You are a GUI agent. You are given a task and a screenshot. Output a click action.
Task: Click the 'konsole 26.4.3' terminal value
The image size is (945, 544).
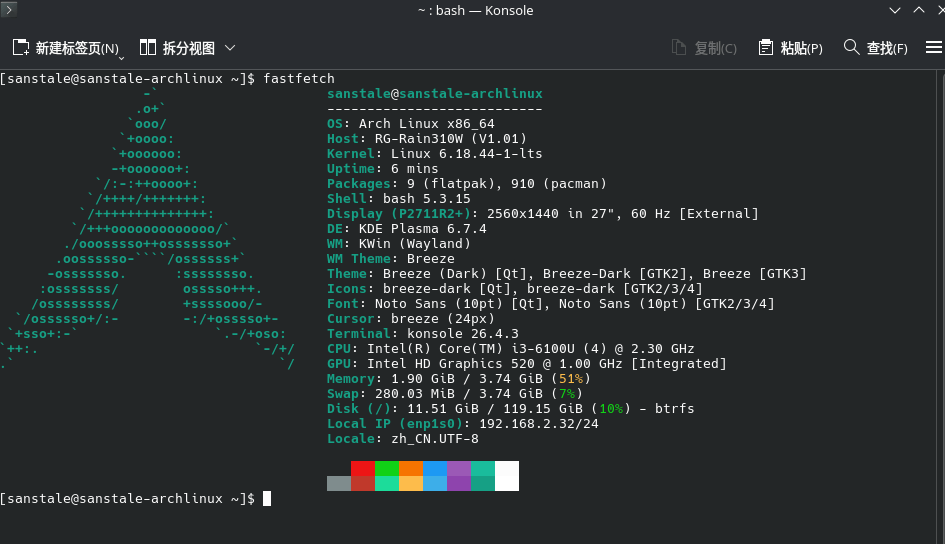click(463, 334)
